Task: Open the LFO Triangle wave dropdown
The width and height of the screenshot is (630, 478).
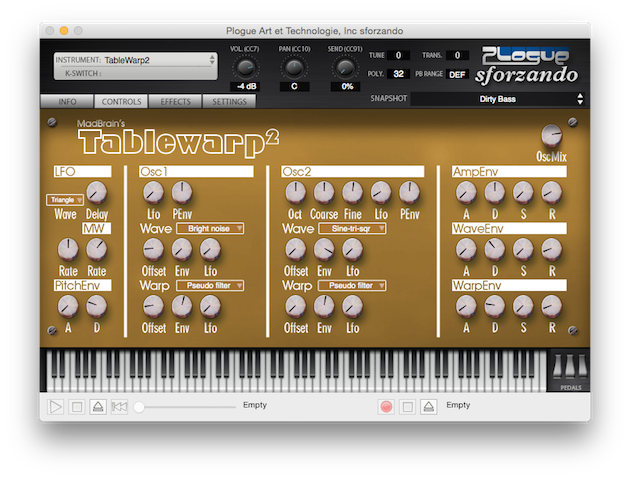Action: [65, 200]
